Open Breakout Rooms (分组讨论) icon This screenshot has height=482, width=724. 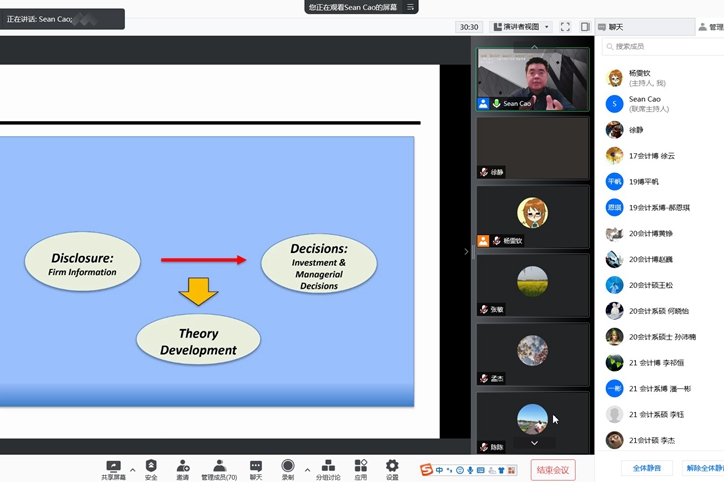[328, 467]
